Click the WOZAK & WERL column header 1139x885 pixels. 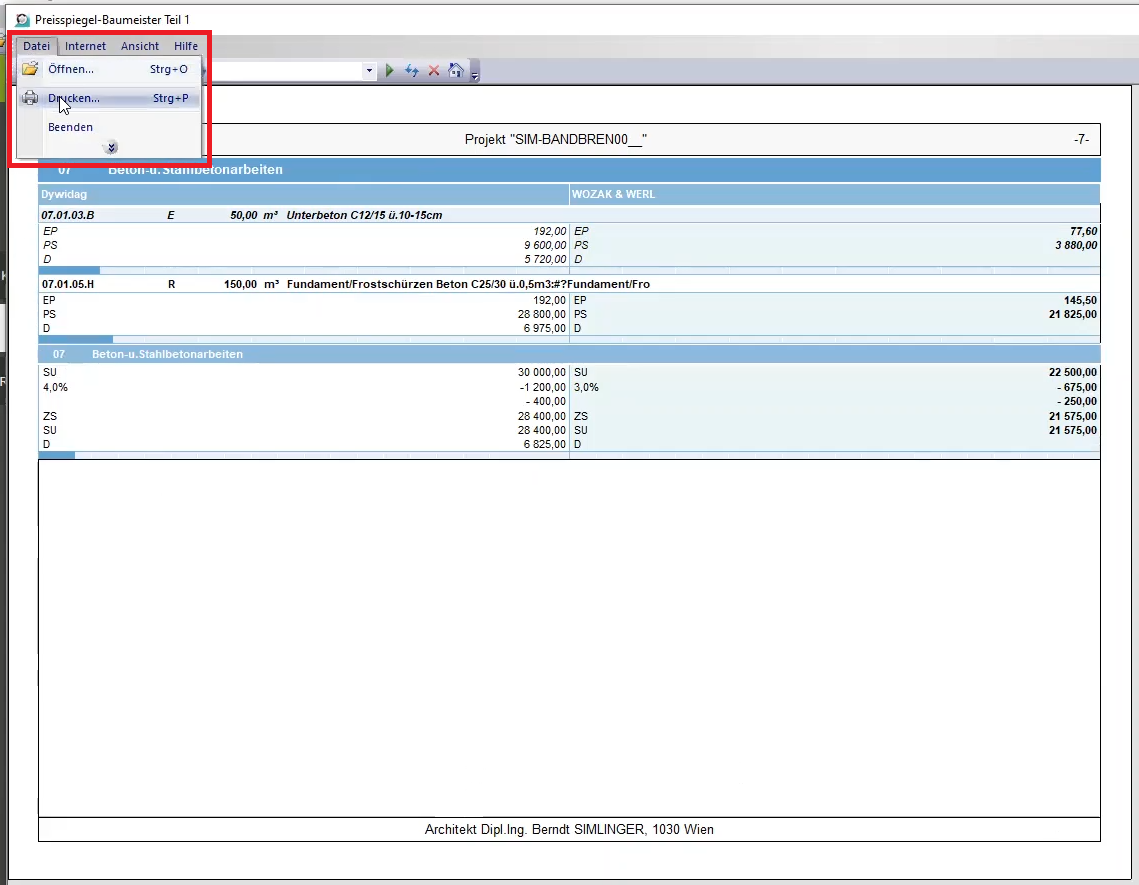tap(834, 194)
